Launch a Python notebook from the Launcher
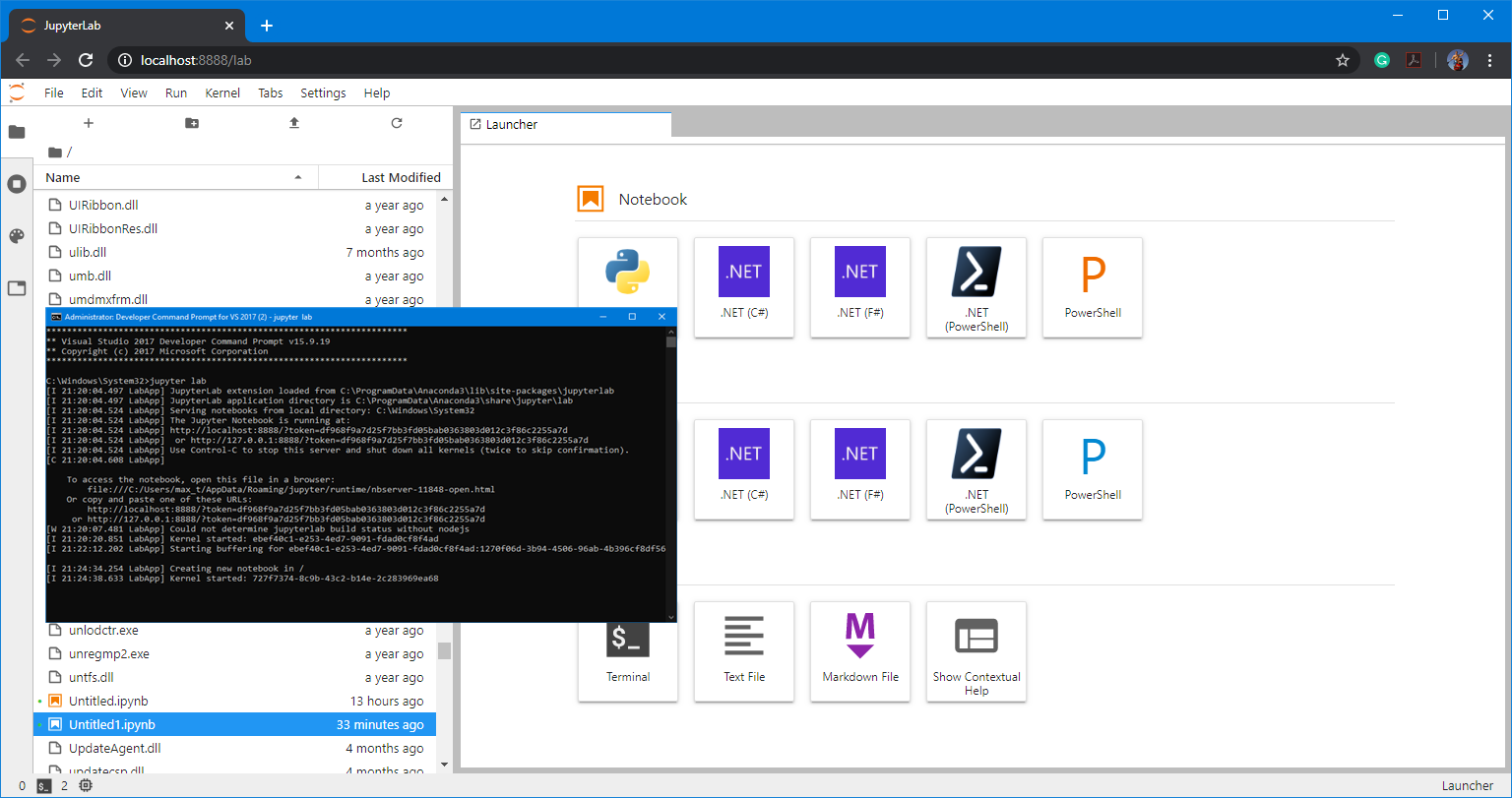Screen dimensions: 1512x798 628,287
